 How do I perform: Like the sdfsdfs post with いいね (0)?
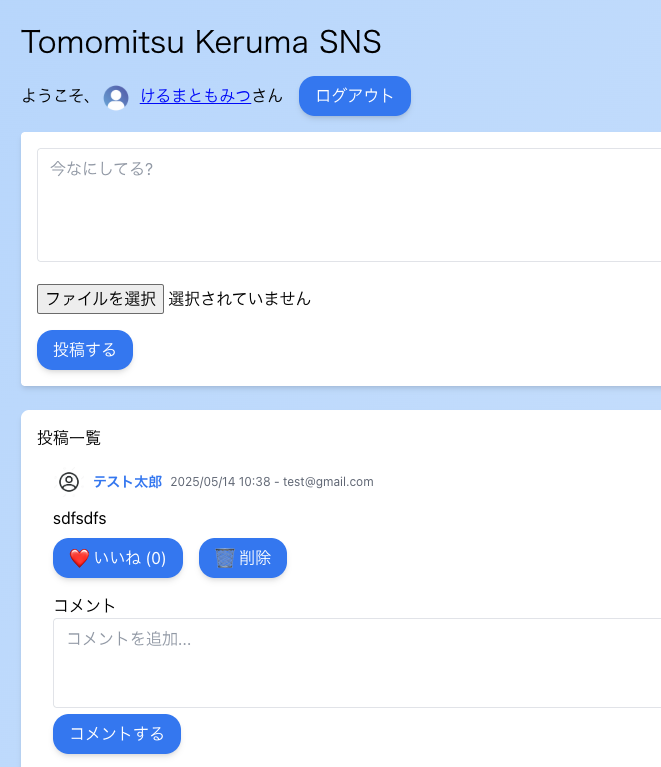point(118,558)
